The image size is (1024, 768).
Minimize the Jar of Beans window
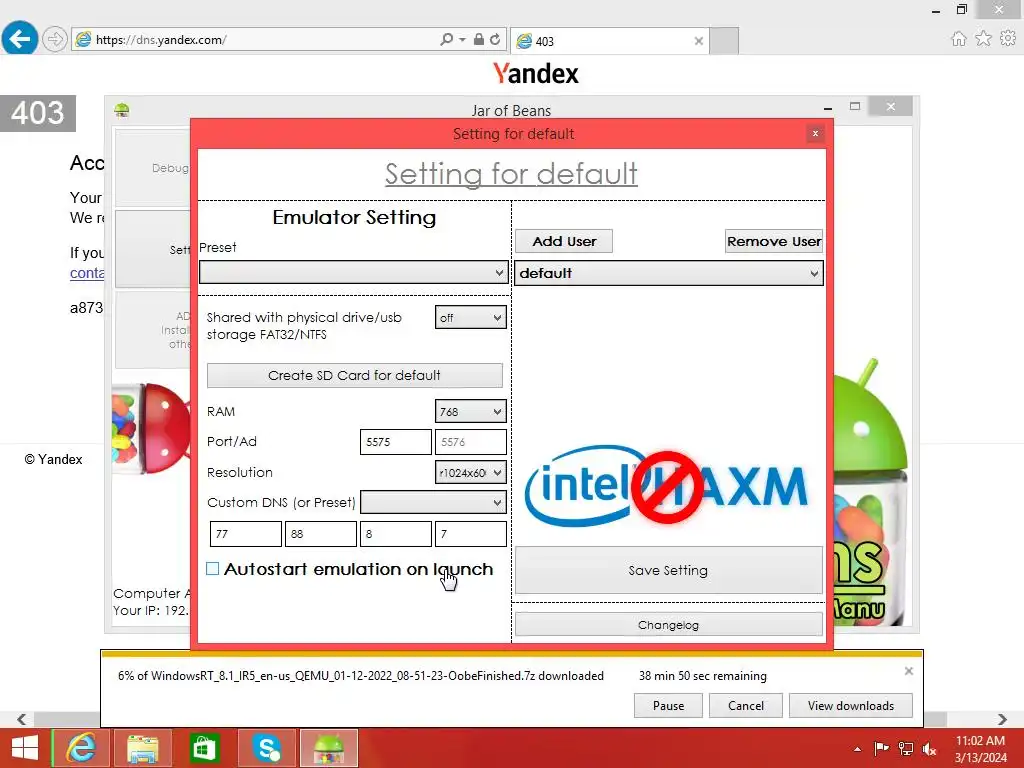[x=827, y=107]
